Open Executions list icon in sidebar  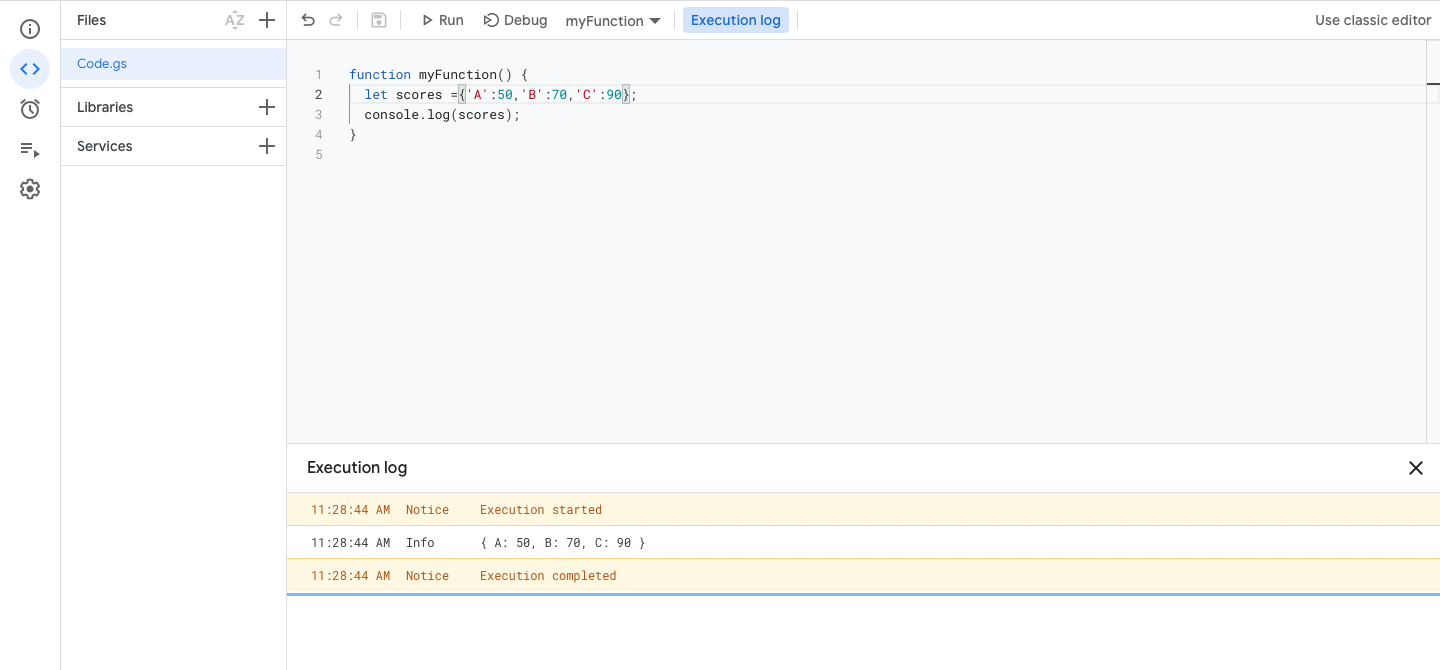pyautogui.click(x=30, y=149)
